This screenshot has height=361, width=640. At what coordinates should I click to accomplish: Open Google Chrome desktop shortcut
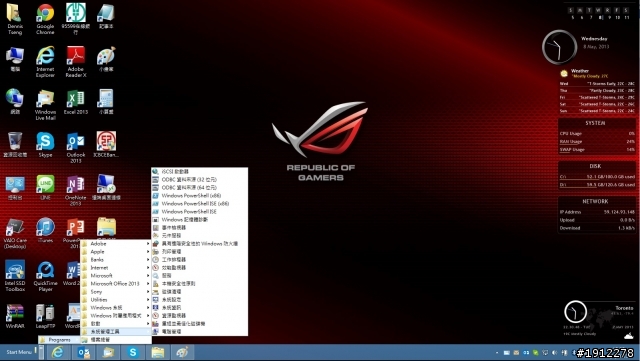pyautogui.click(x=45, y=19)
